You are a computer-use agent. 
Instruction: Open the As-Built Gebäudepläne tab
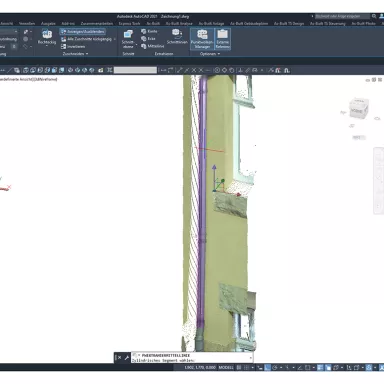tap(249, 24)
